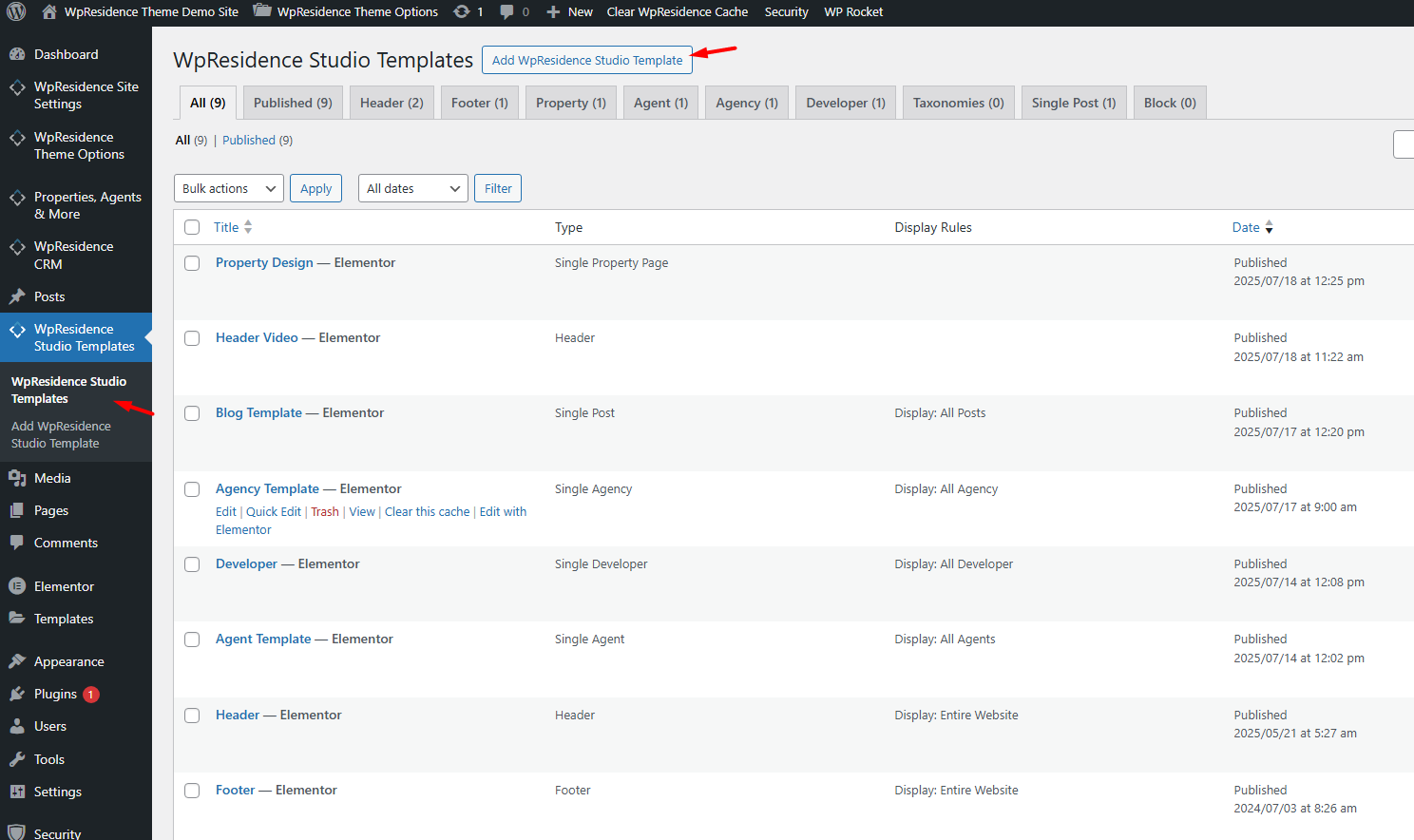Click the Elementor circle icon in sidebar

[x=17, y=586]
